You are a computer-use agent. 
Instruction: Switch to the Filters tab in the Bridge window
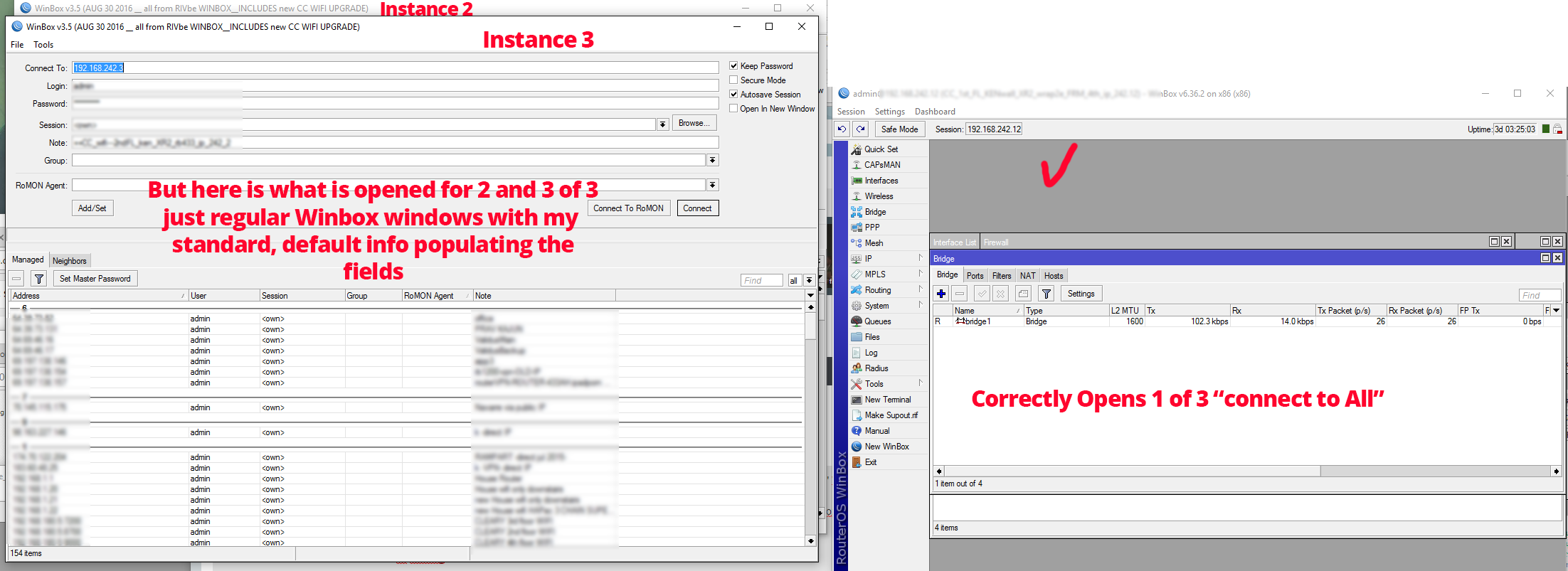coord(1002,276)
